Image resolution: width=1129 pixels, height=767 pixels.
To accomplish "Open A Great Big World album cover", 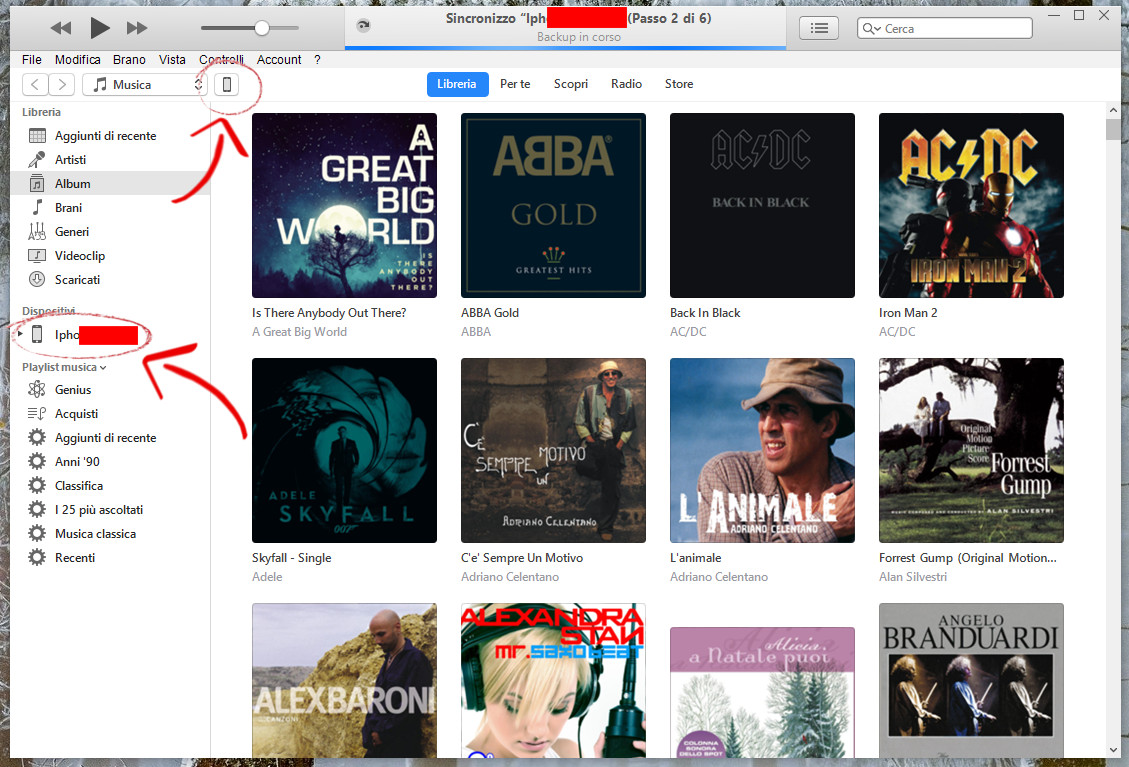I will (x=344, y=205).
